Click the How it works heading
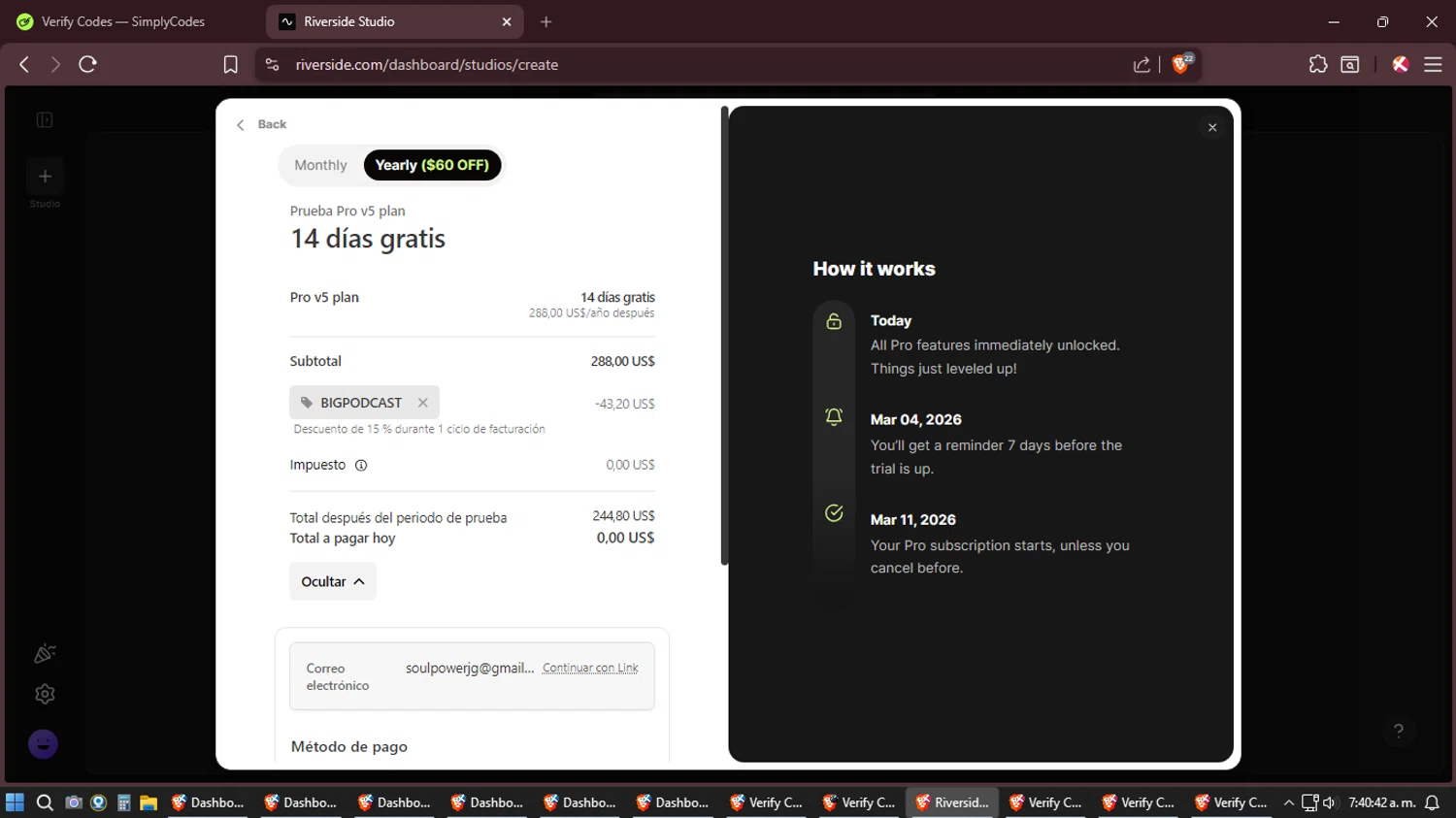This screenshot has width=1456, height=818. tap(874, 269)
